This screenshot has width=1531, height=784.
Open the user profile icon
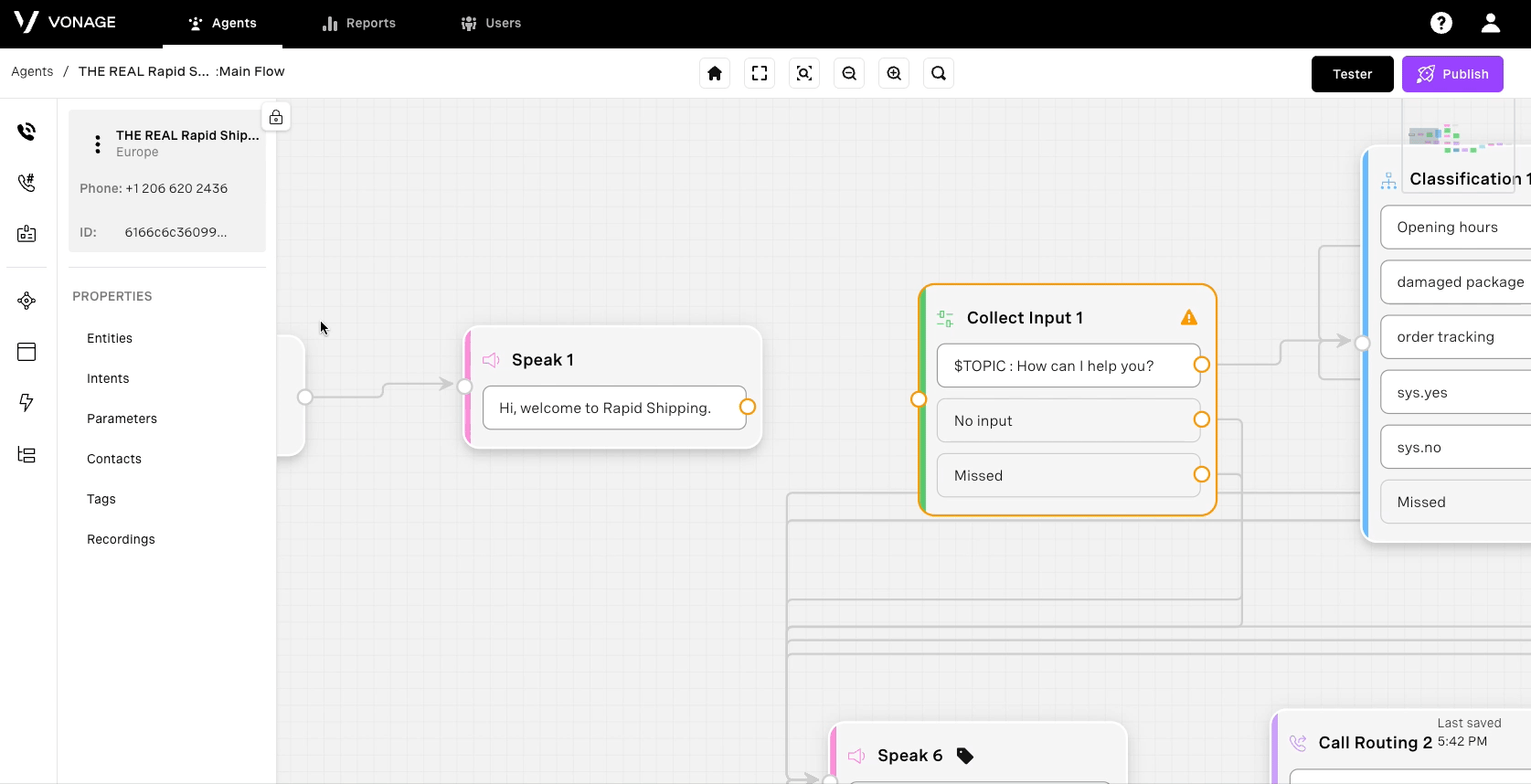coord(1491,23)
